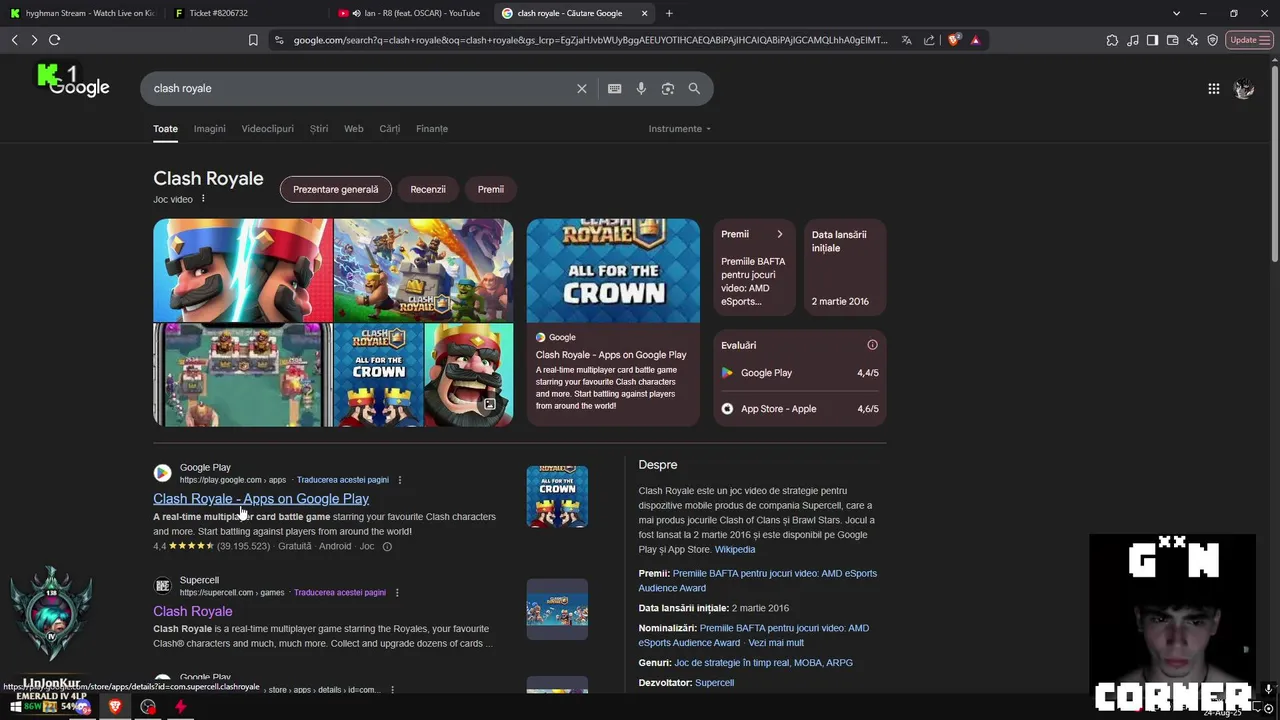The image size is (1280, 720).
Task: Open the tab search dropdown arrow
Action: [x=1176, y=13]
